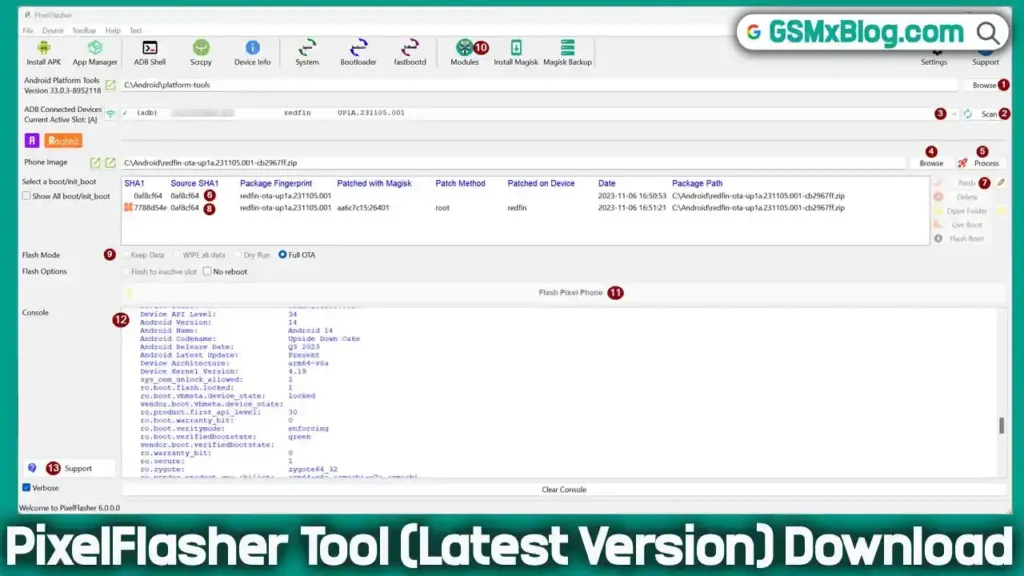This screenshot has height=576, width=1024.
Task: Open the ADB Shell tool
Action: [x=148, y=52]
